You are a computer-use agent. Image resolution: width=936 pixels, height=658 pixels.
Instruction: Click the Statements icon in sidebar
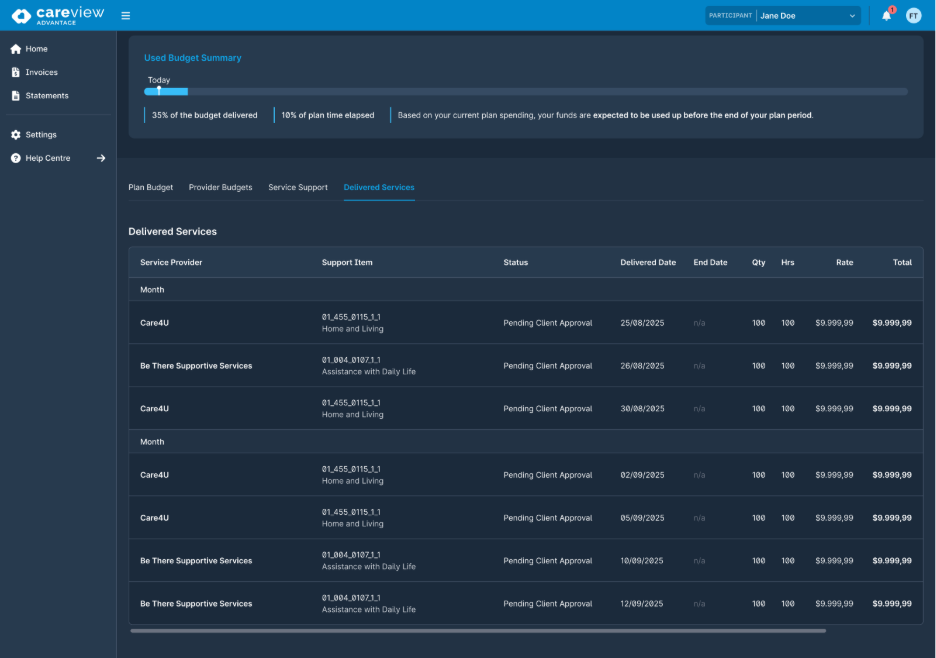(16, 96)
